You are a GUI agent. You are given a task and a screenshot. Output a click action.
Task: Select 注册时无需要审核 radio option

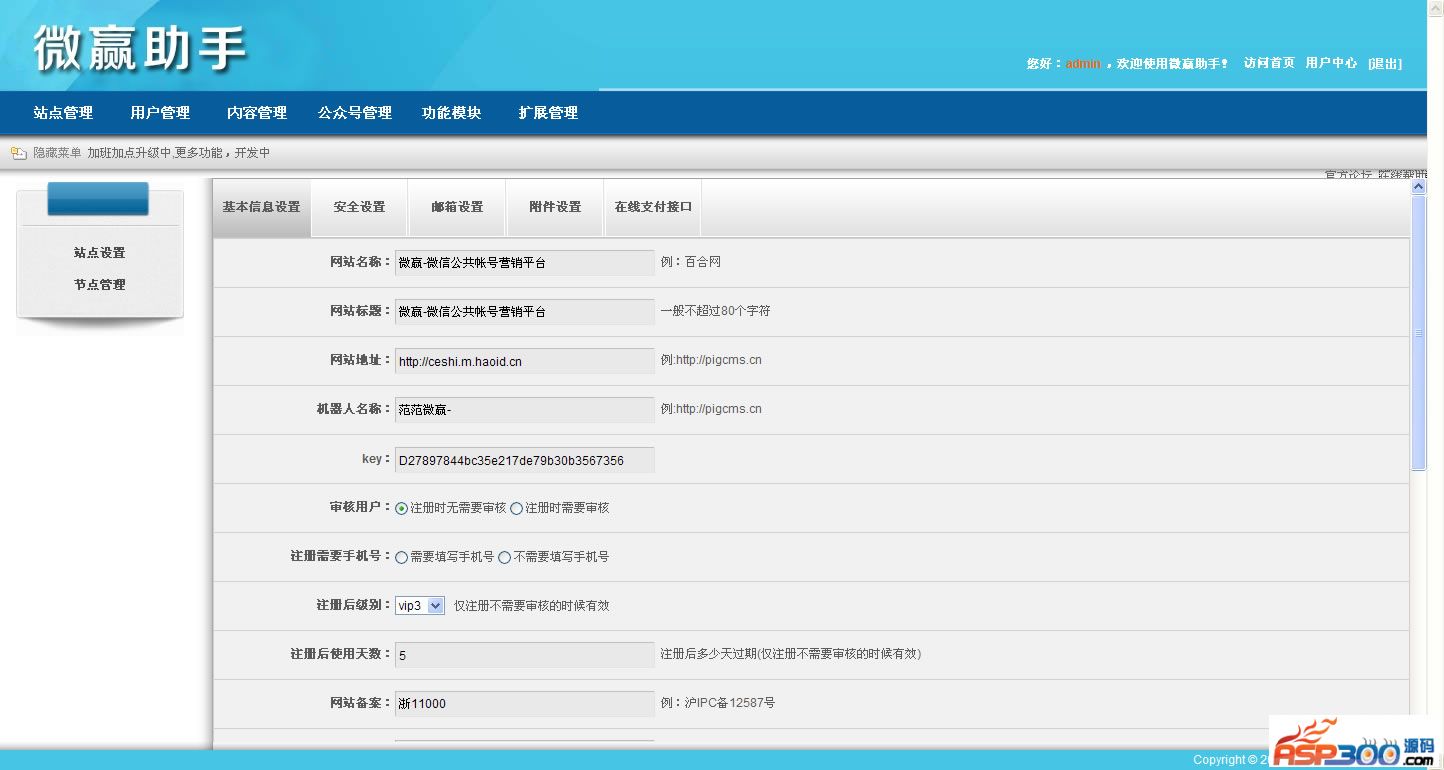coord(402,508)
